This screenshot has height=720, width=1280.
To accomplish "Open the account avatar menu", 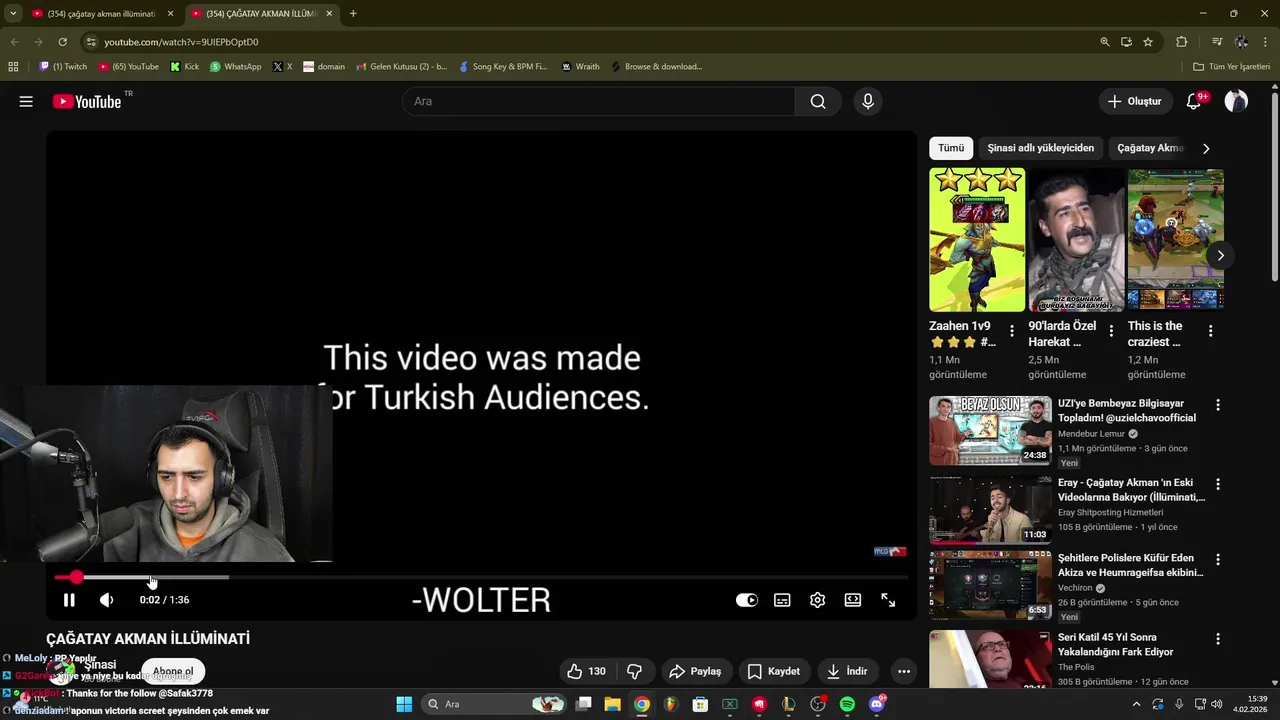I will tap(1236, 101).
